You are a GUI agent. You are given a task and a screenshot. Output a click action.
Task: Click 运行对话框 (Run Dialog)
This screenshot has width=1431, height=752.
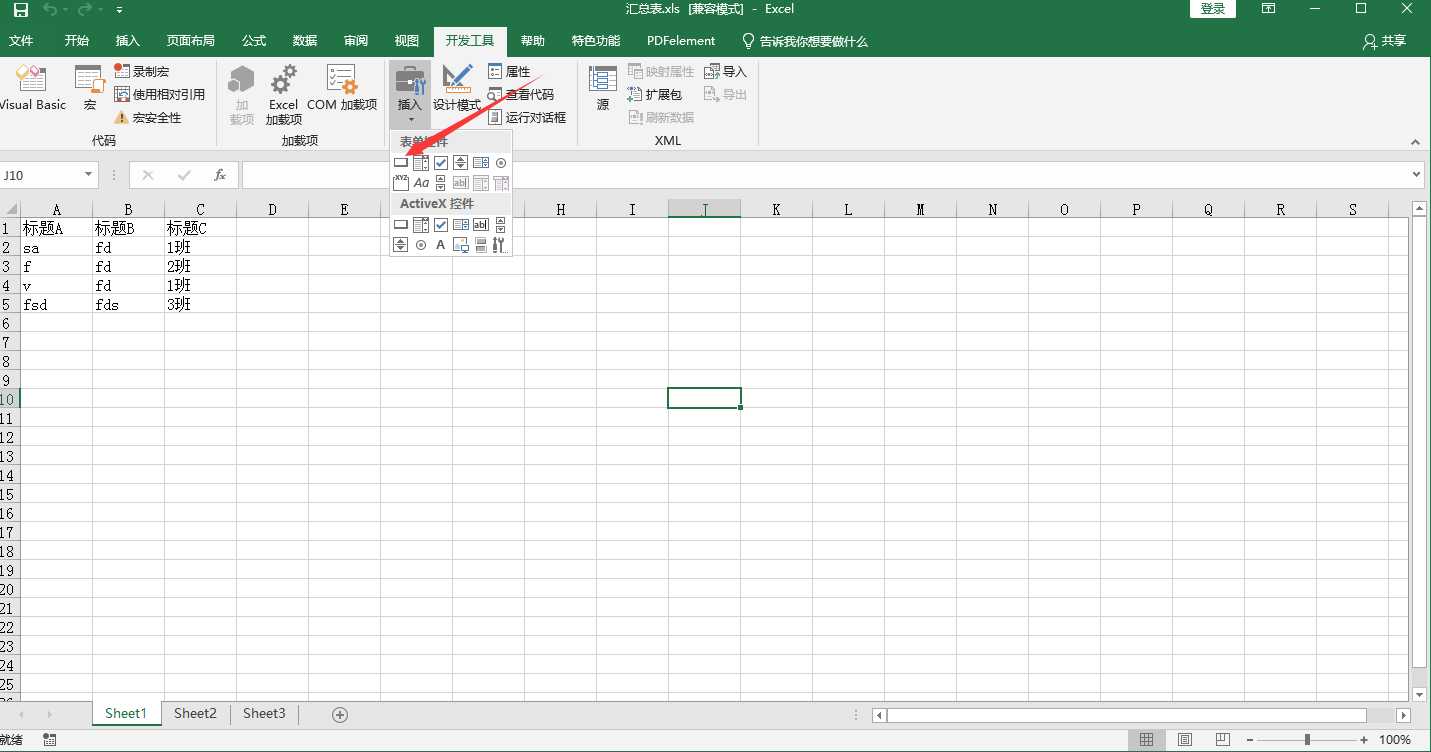pyautogui.click(x=527, y=118)
